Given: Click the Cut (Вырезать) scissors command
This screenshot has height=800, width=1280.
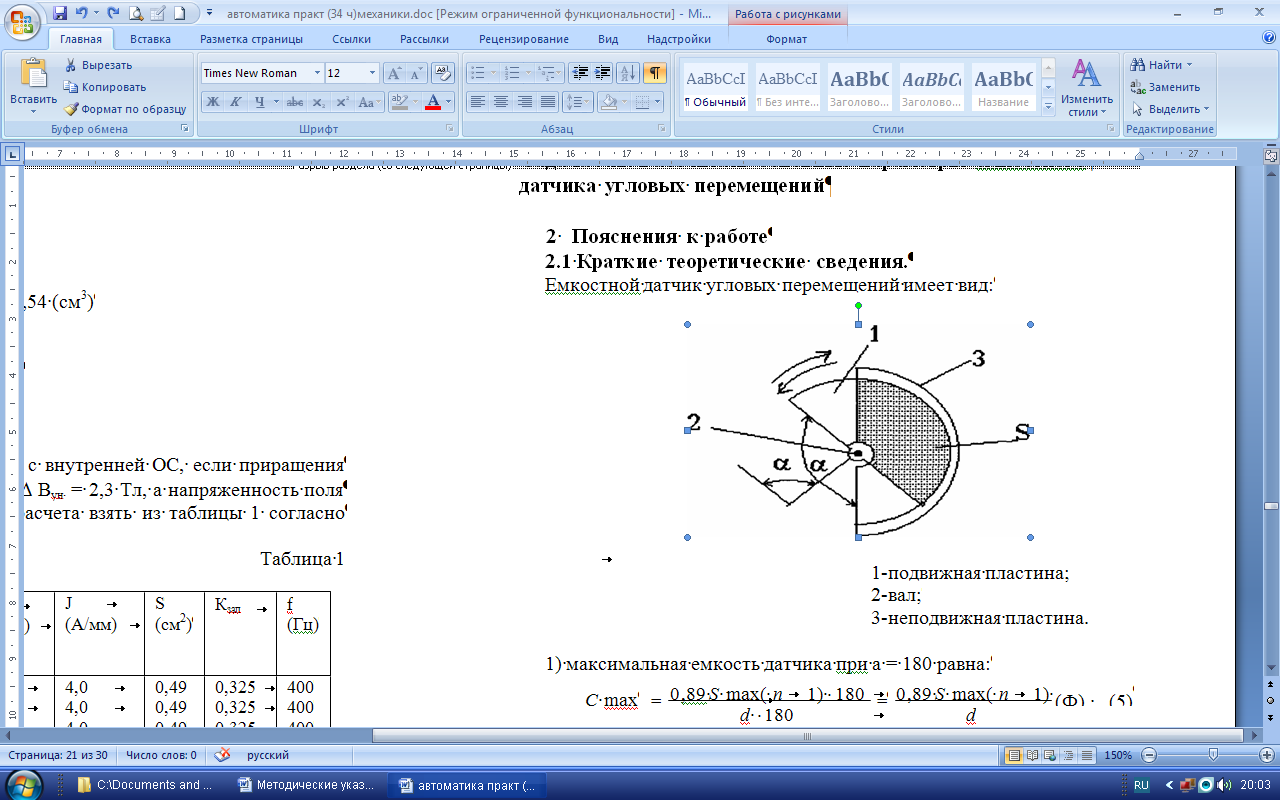Looking at the screenshot, I should pyautogui.click(x=98, y=65).
